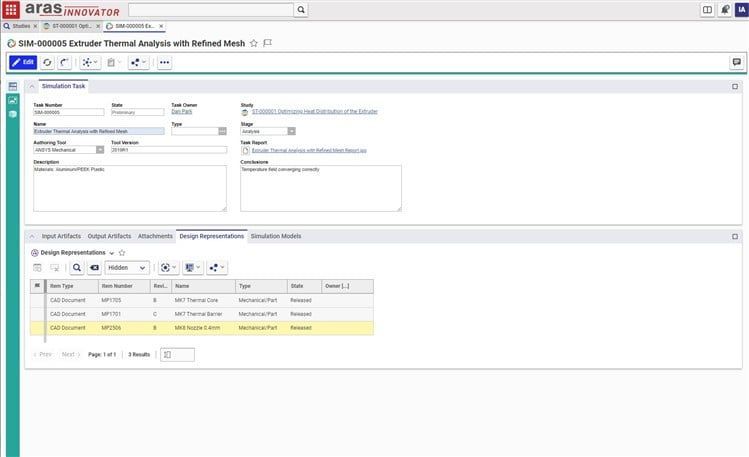Toggle split-screen layout view icon

click(x=707, y=10)
